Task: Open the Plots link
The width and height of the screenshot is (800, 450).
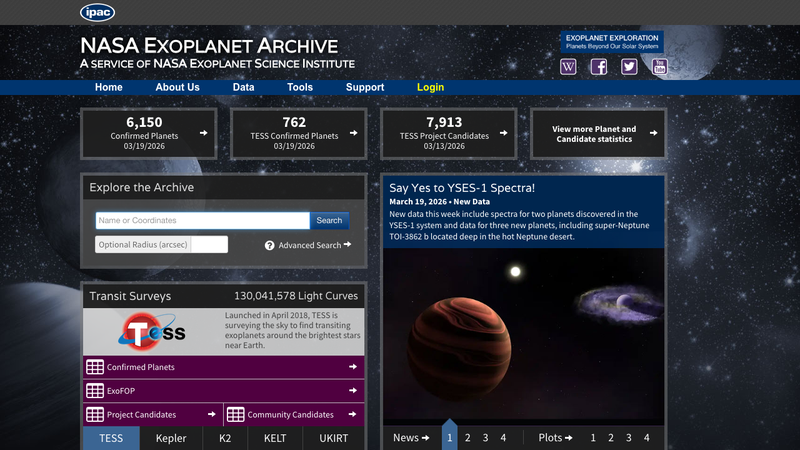Action: [x=555, y=438]
